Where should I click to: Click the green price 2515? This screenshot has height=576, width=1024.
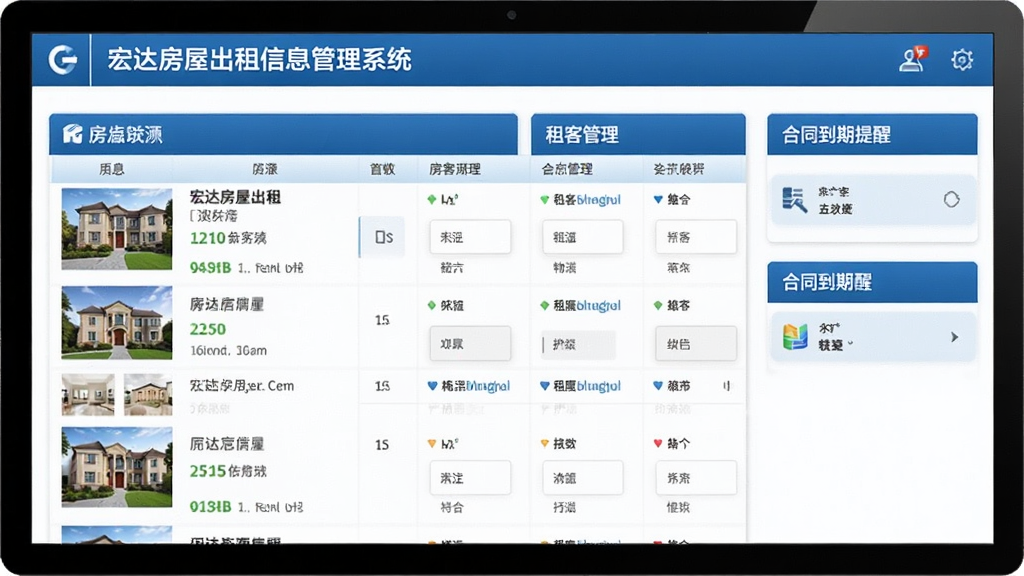[x=208, y=471]
